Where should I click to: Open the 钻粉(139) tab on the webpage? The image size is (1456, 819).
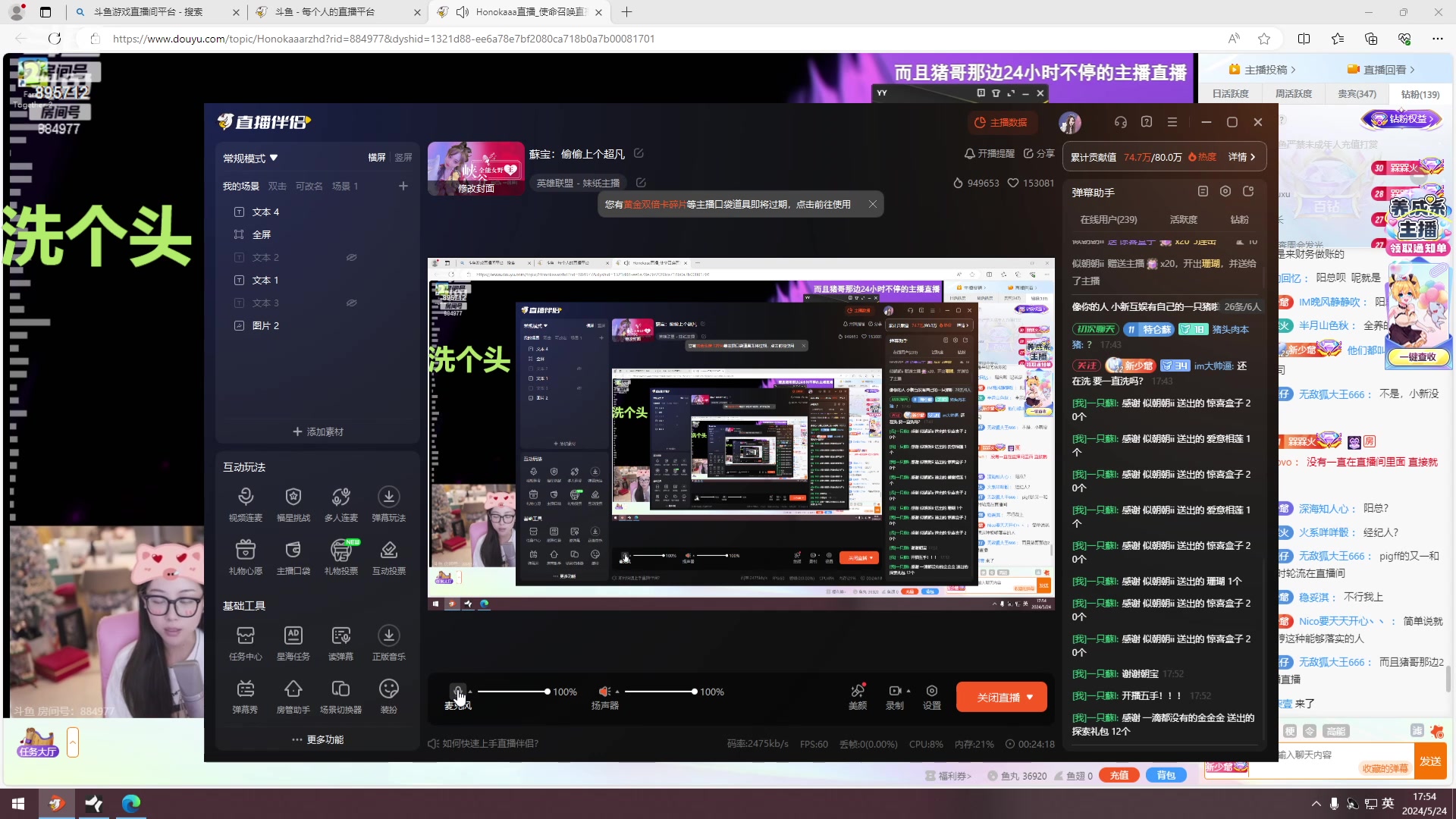1420,94
